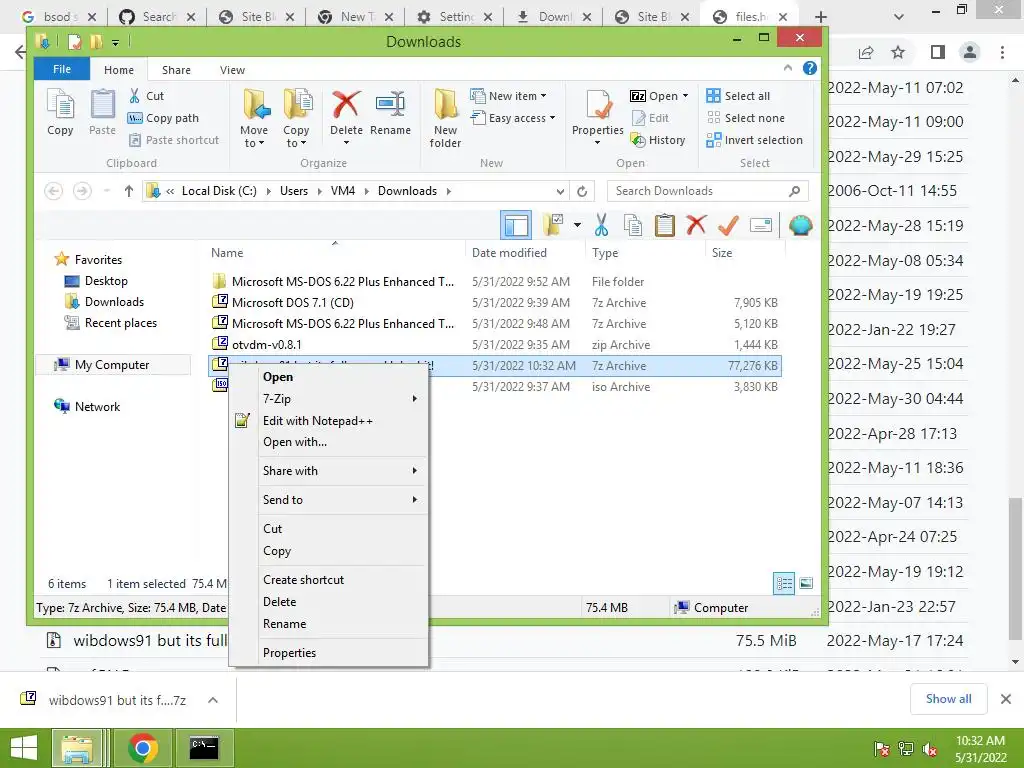
Task: Create a New folder from the ribbon
Action: 445,118
